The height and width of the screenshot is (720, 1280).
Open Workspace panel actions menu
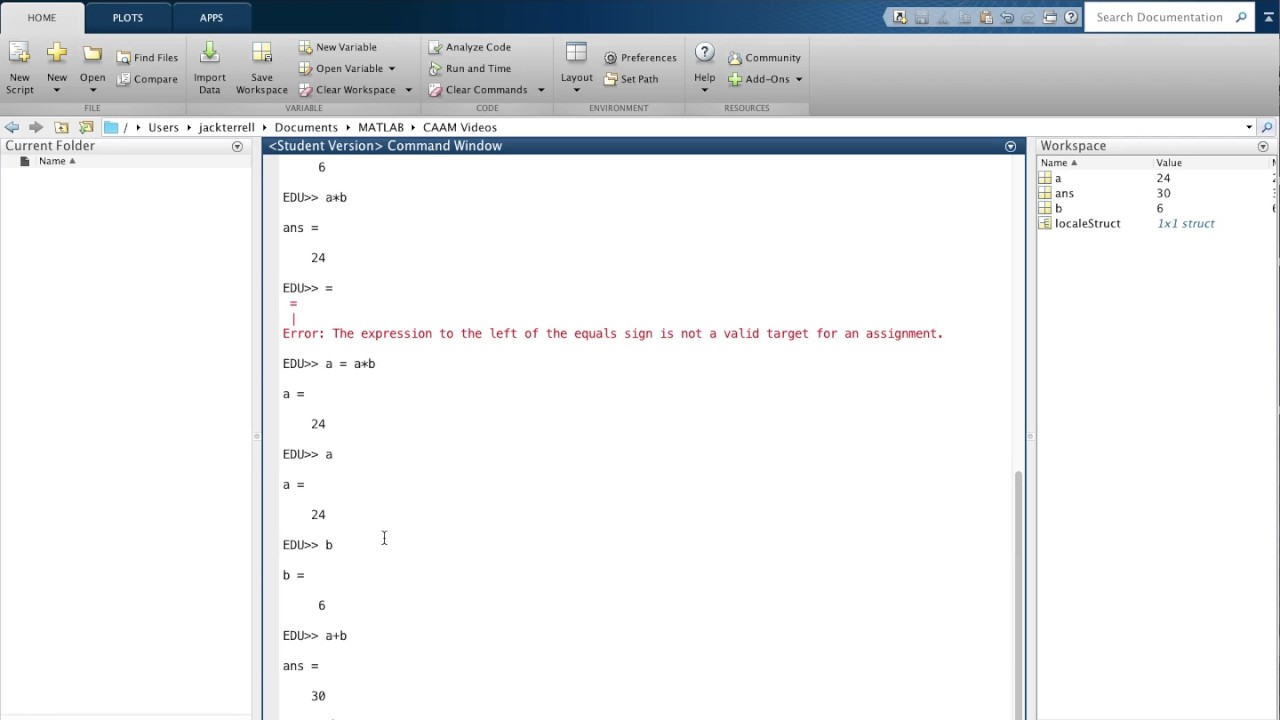click(1263, 146)
